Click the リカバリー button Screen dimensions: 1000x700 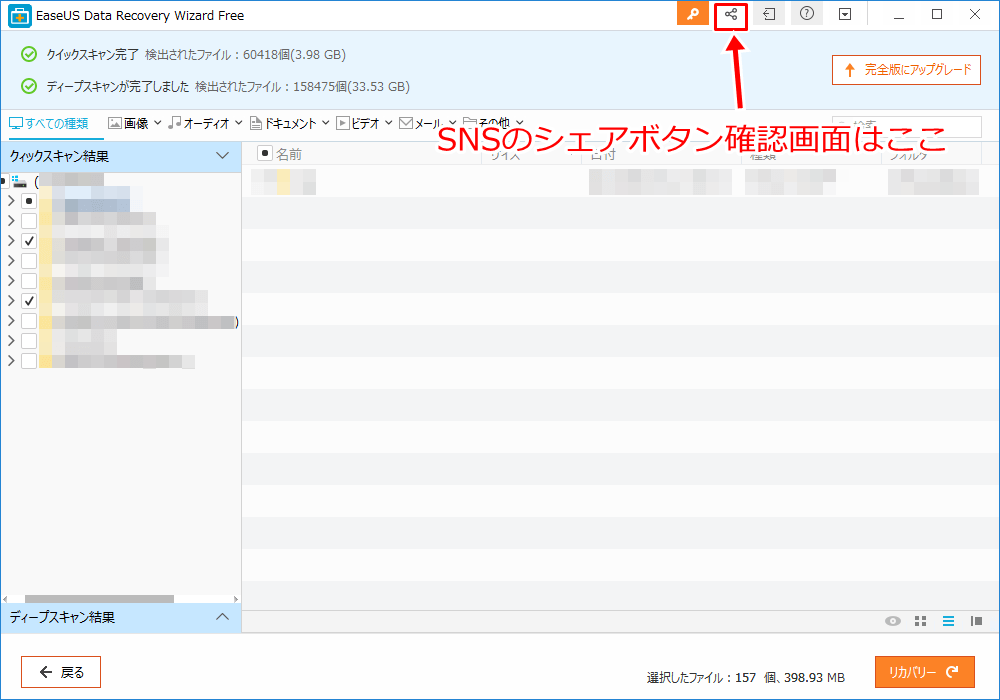tap(924, 672)
